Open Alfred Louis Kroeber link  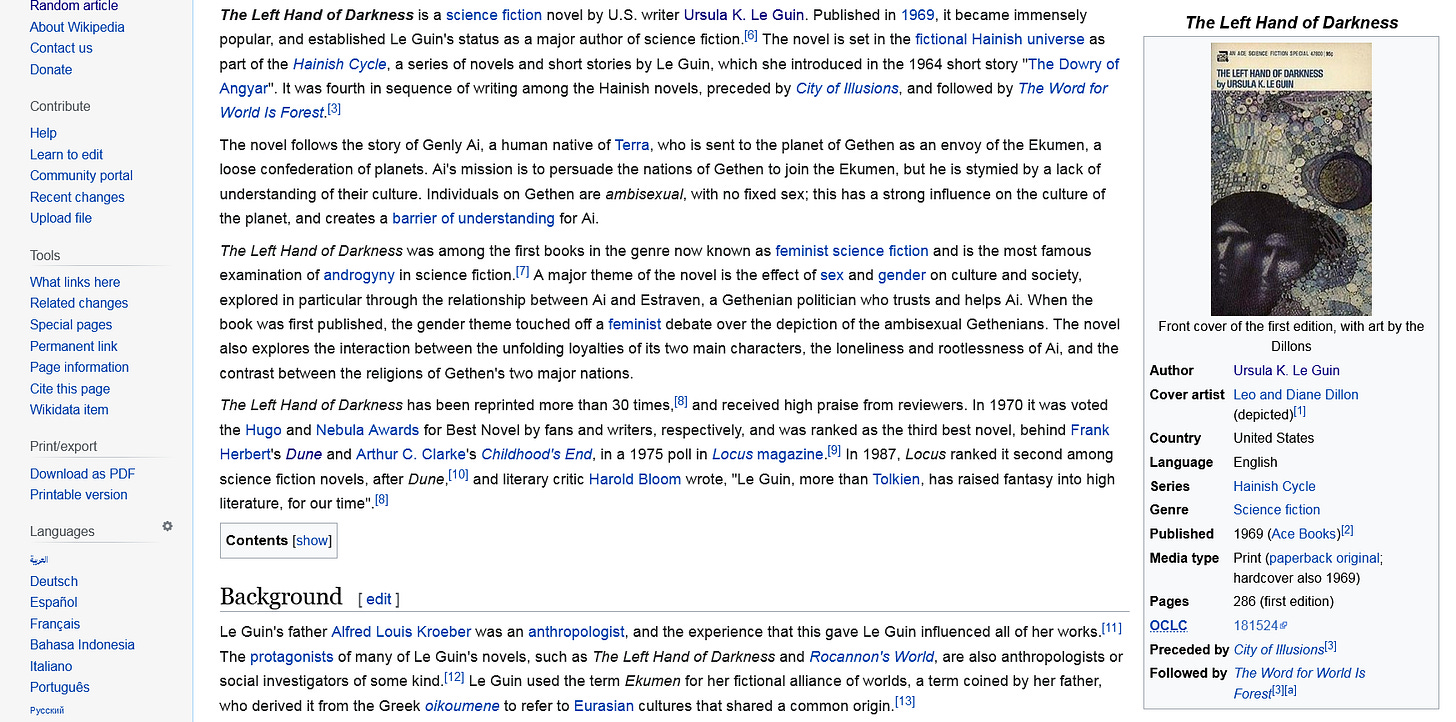coord(401,632)
